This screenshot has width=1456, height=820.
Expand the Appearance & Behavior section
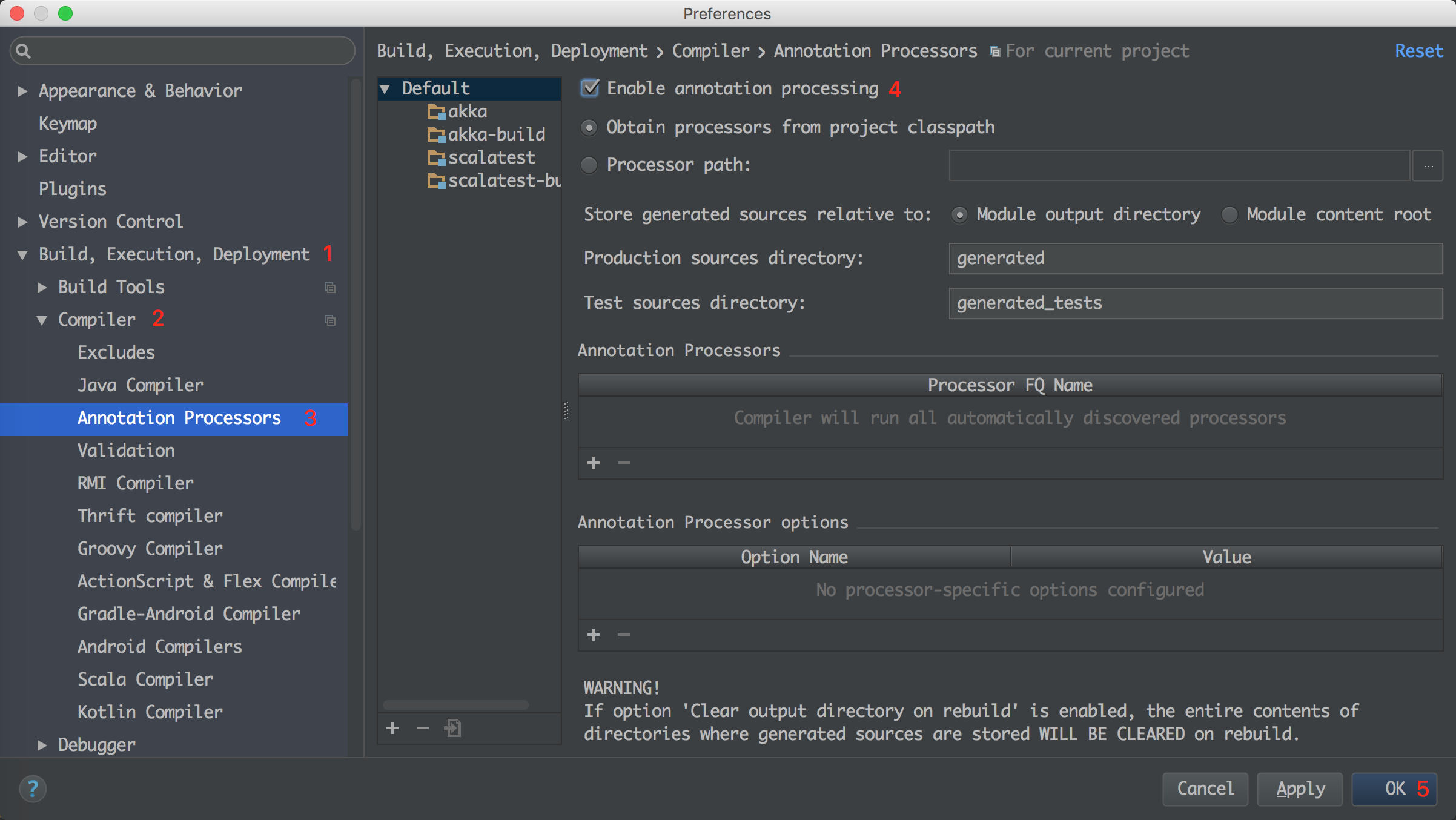coord(22,91)
